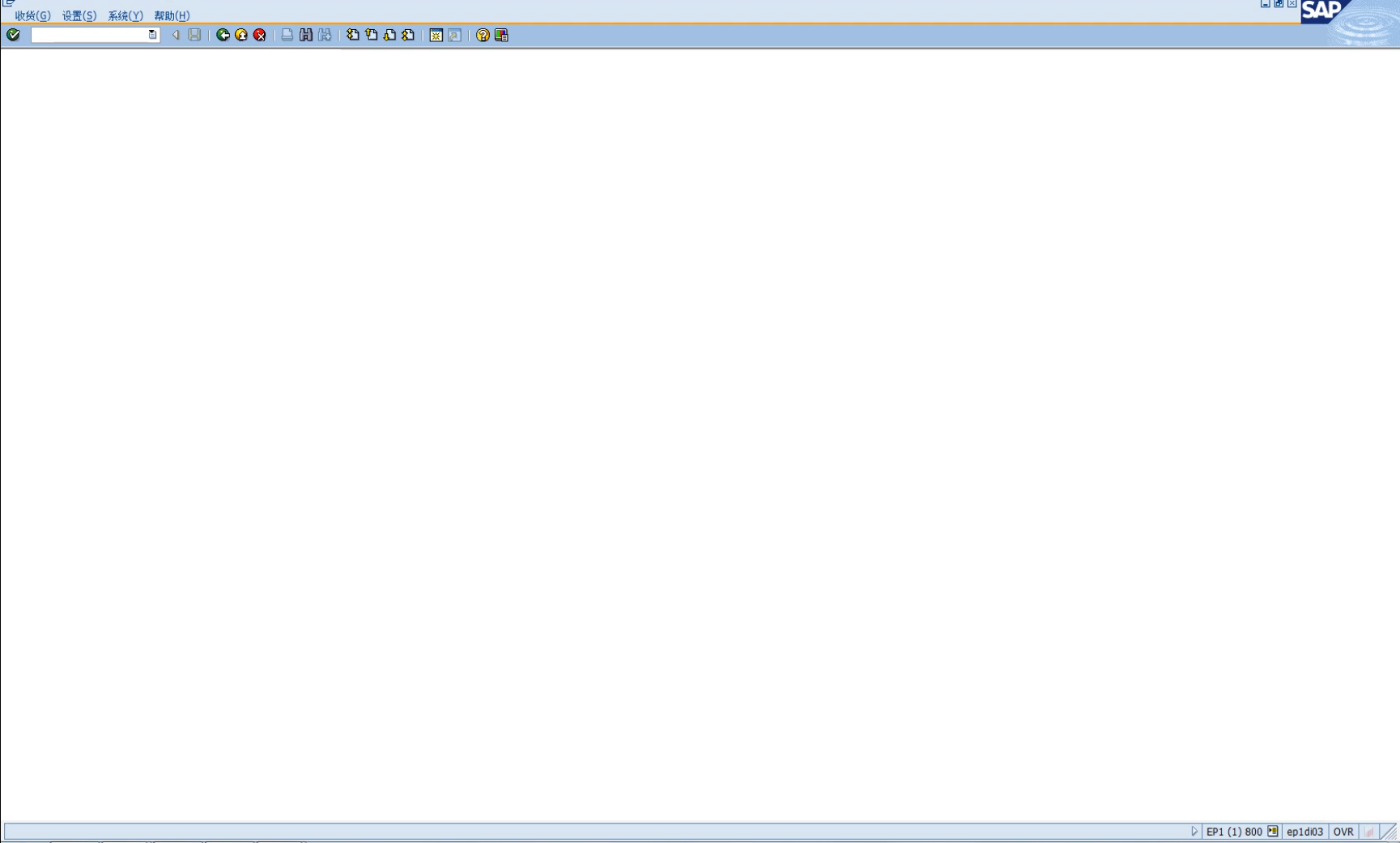
Task: Open the 系统(Y) menu
Action: click(126, 15)
